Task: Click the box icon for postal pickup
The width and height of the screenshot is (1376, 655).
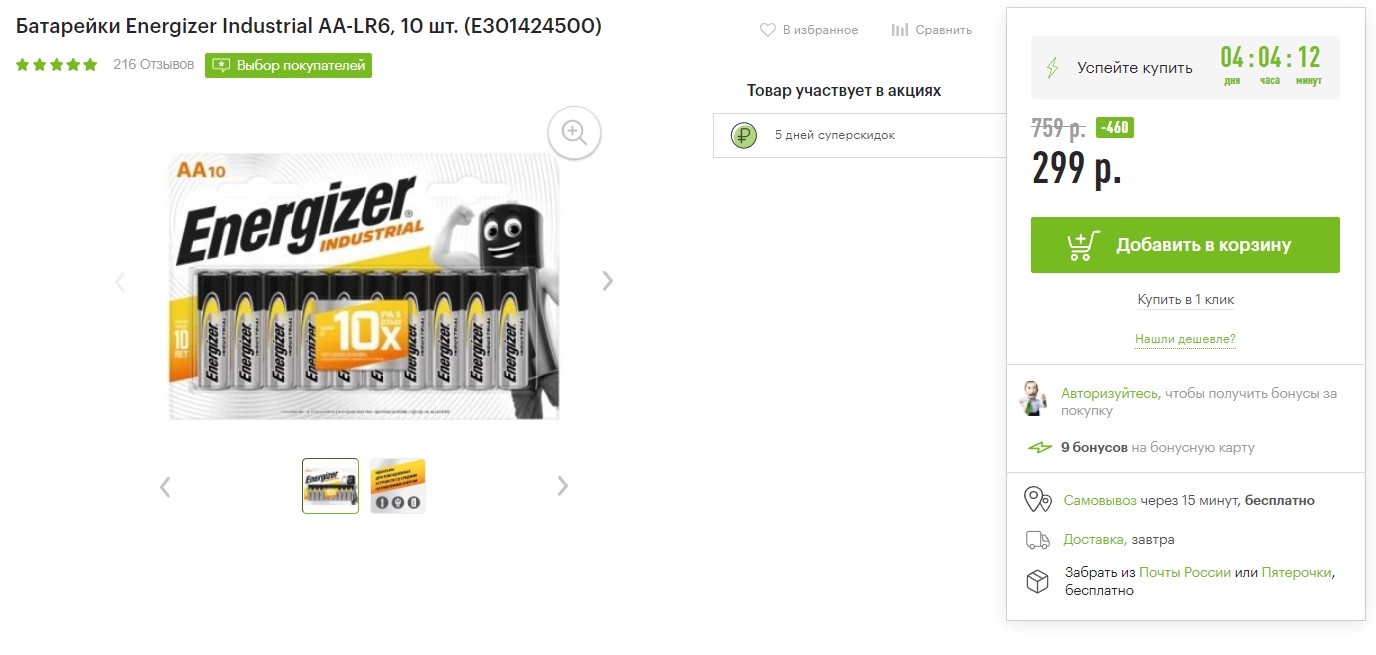Action: pos(1038,581)
